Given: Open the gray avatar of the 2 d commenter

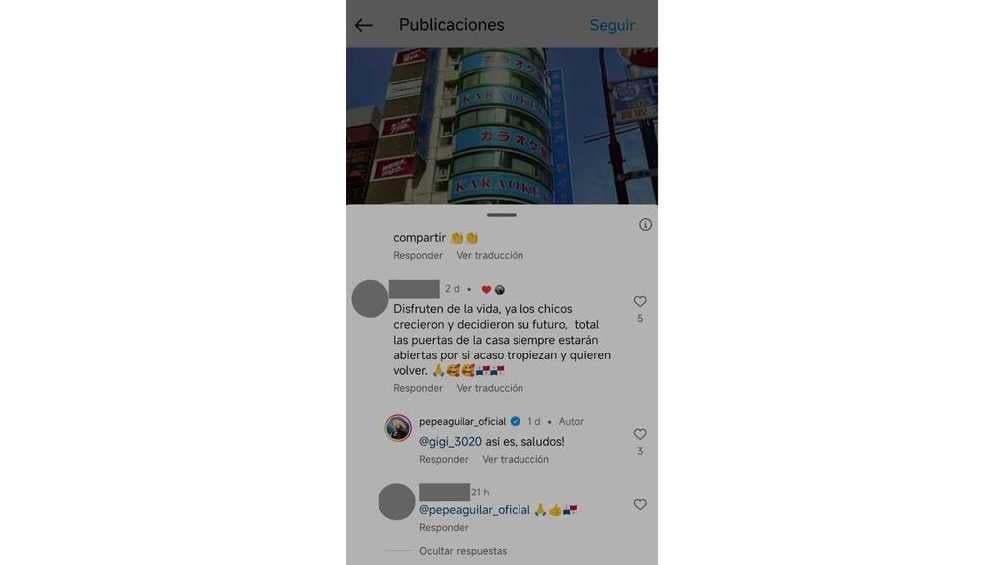Looking at the screenshot, I should click(369, 299).
